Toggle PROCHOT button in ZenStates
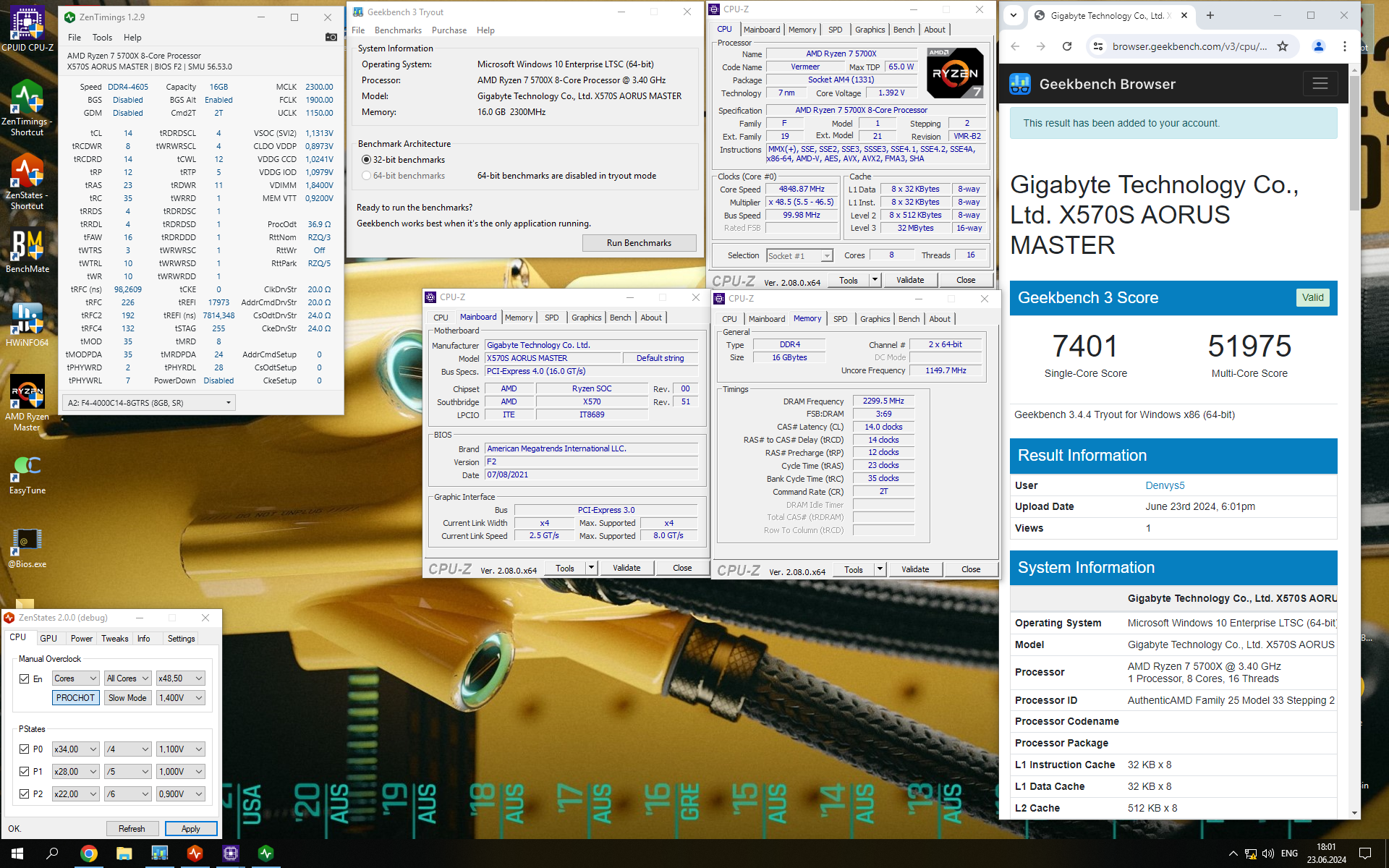The width and height of the screenshot is (1389, 868). point(75,698)
